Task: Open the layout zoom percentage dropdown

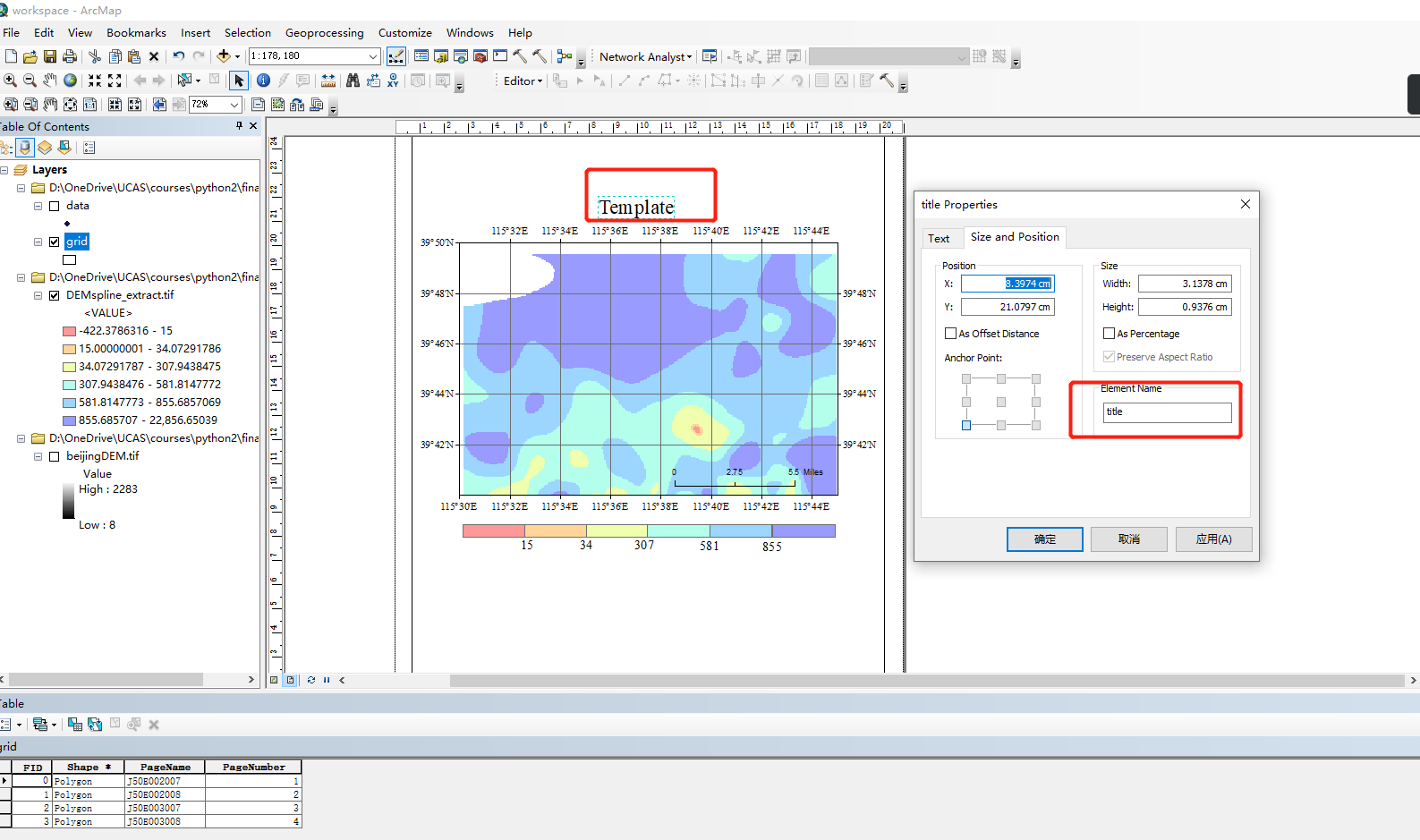Action: (x=234, y=105)
